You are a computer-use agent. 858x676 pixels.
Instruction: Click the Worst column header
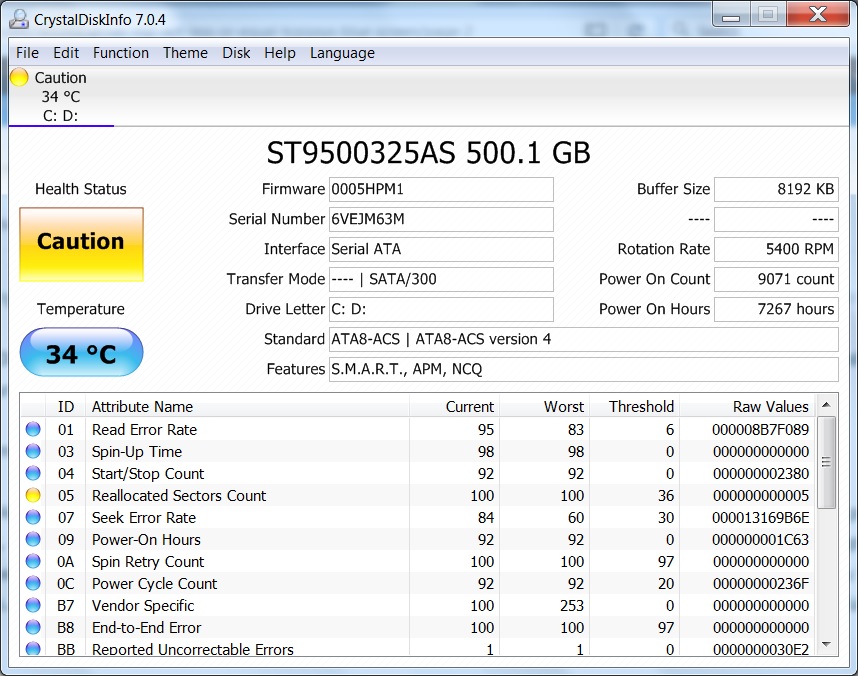(x=544, y=407)
